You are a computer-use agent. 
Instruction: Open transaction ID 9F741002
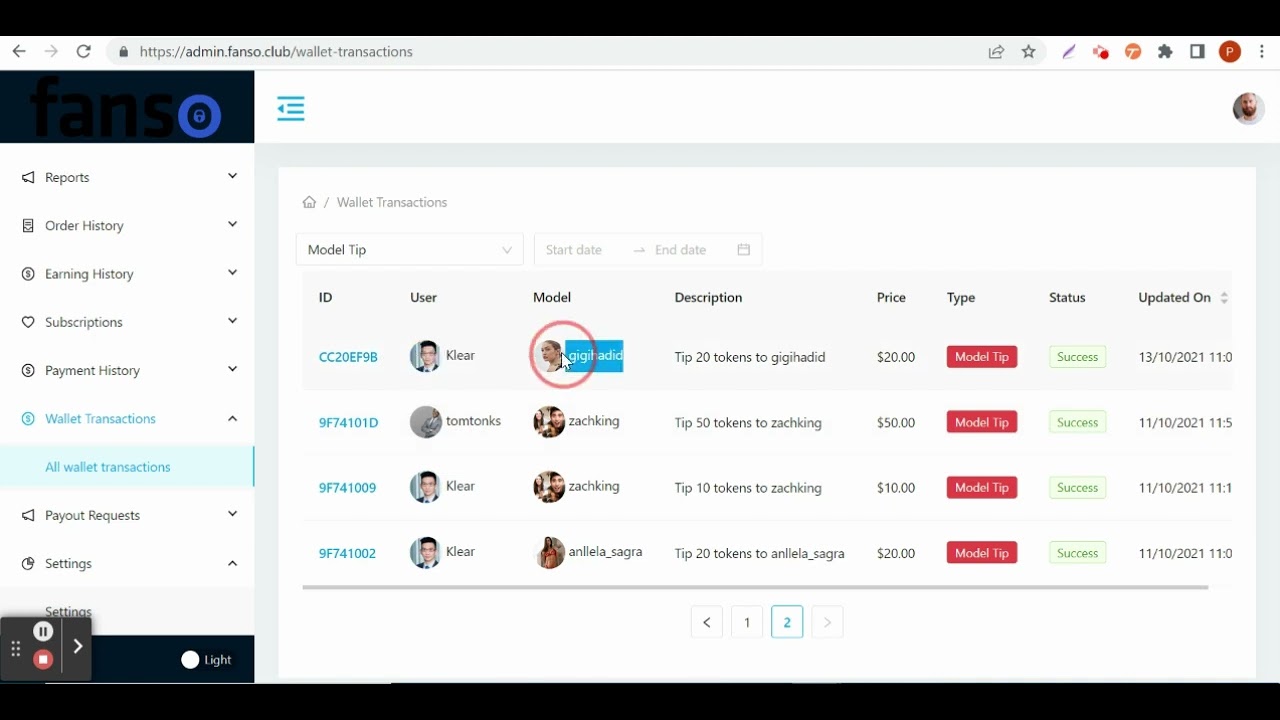tap(347, 553)
